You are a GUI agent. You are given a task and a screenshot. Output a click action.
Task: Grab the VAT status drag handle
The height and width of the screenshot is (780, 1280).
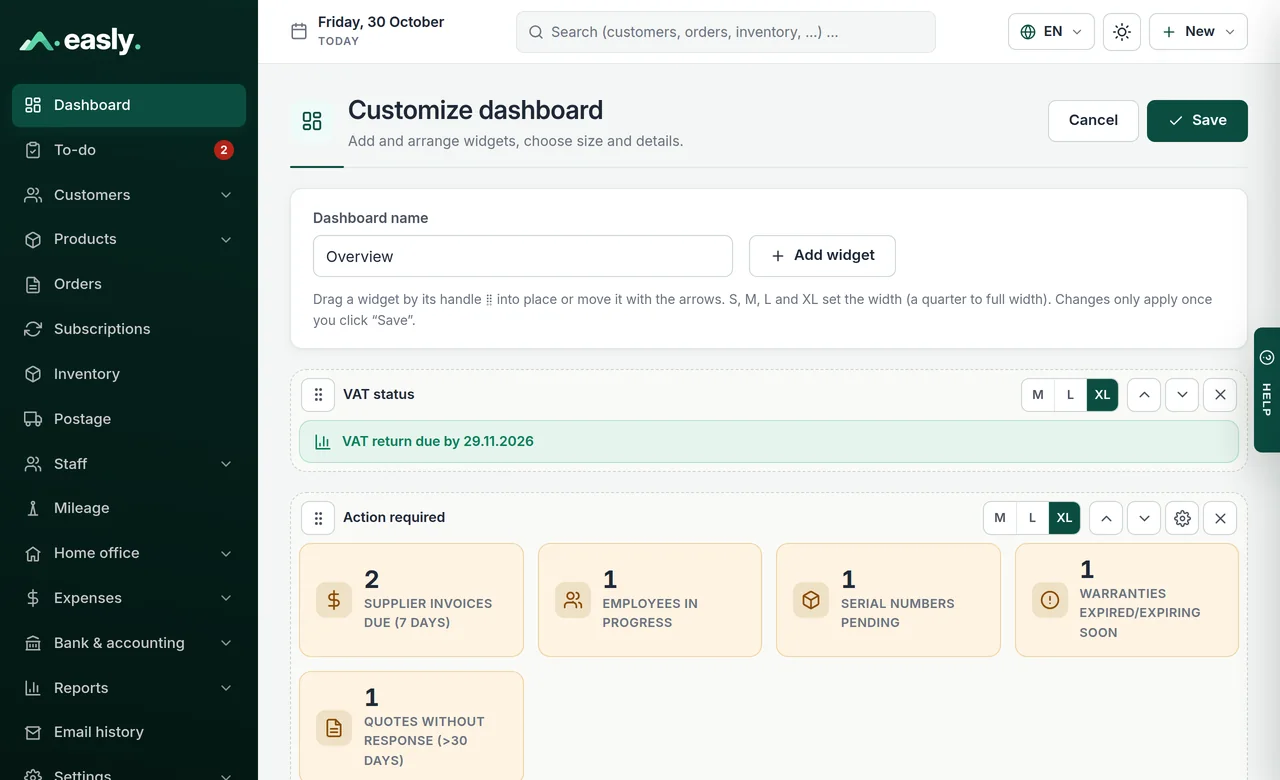(318, 395)
